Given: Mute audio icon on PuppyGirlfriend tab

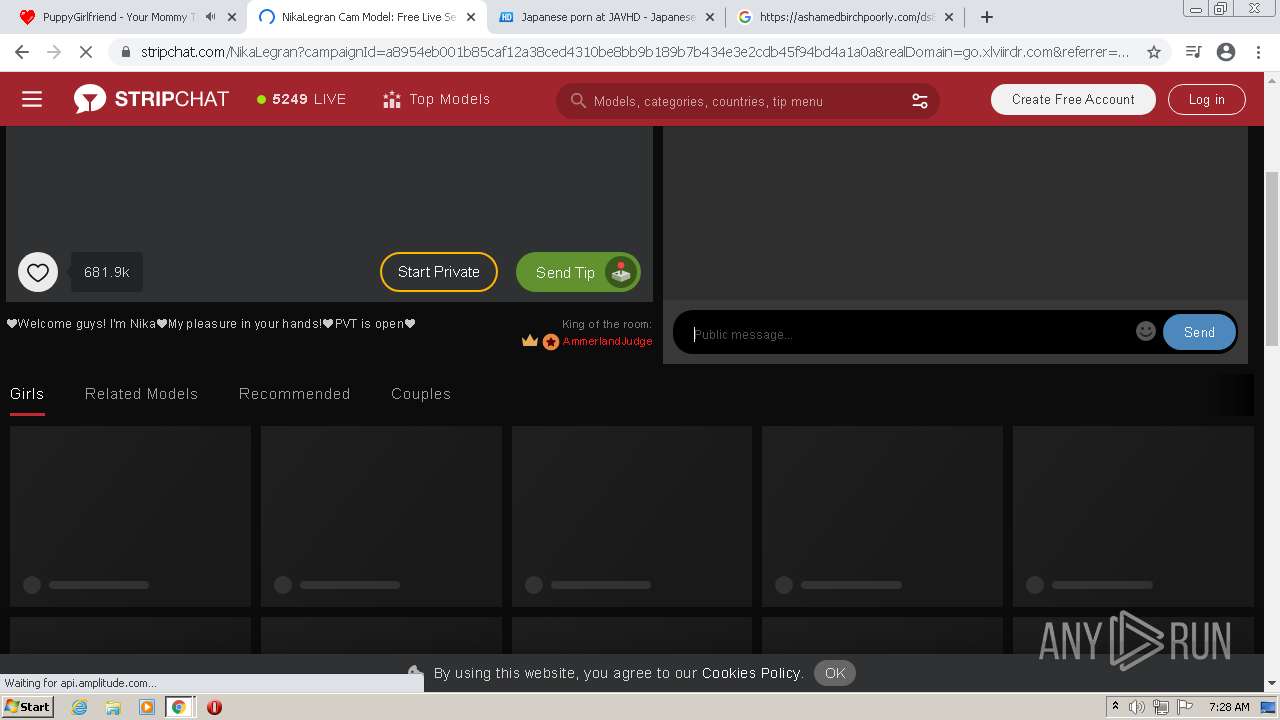Looking at the screenshot, I should coord(210,17).
